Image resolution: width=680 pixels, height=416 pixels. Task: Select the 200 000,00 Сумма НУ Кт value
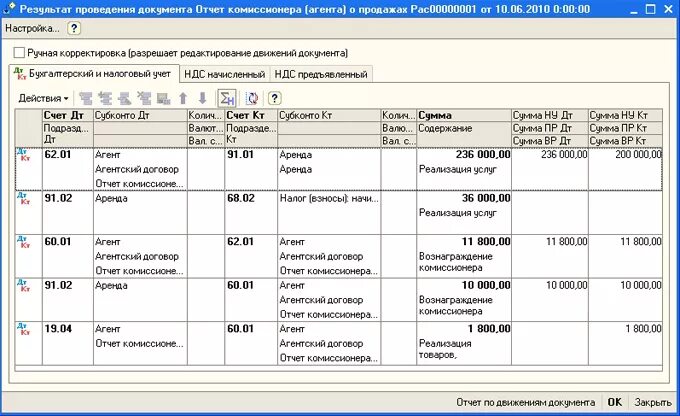click(638, 155)
